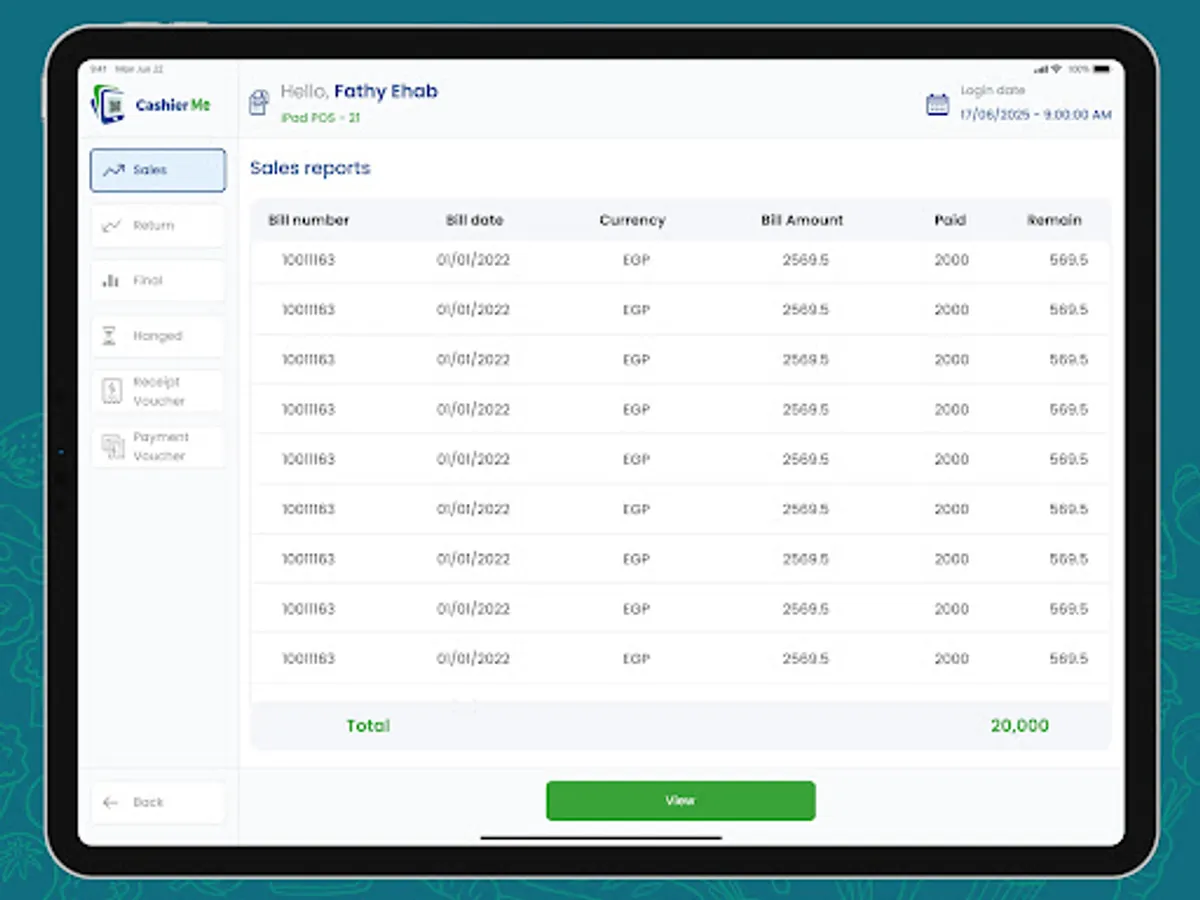1200x900 pixels.
Task: Click the Sales reports heading
Action: pos(310,168)
